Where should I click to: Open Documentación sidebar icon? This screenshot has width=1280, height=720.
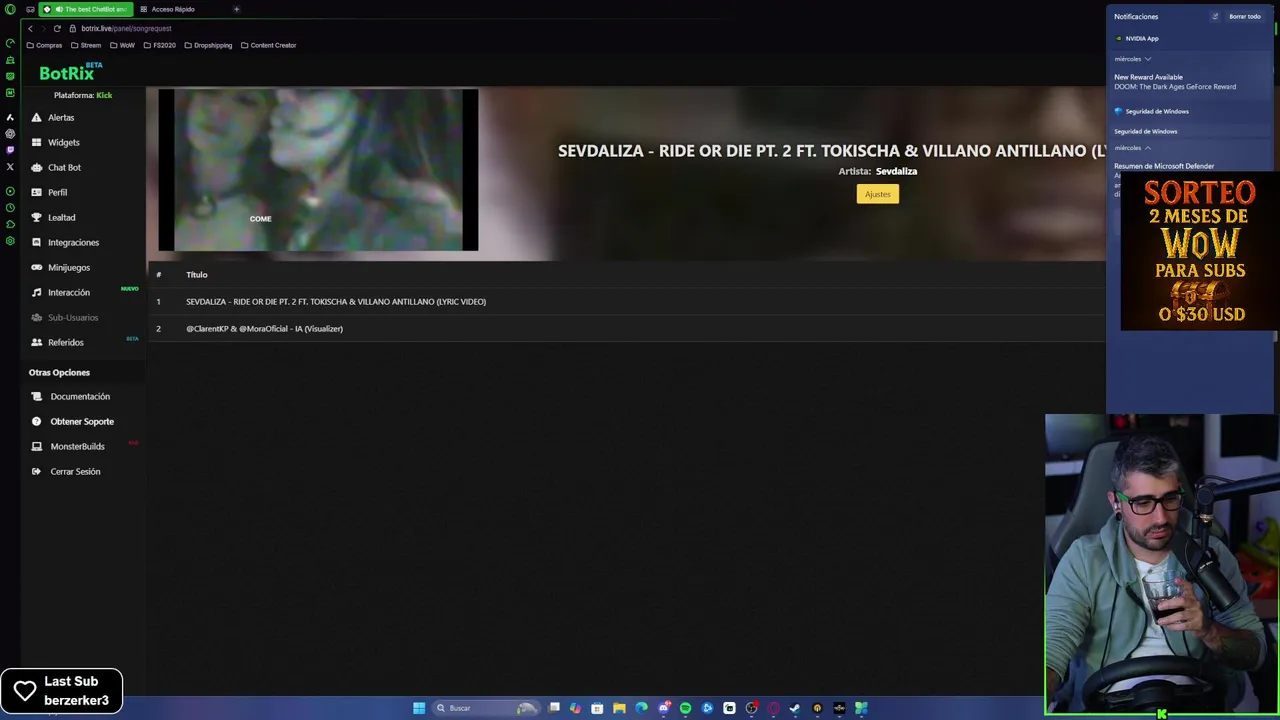pyautogui.click(x=37, y=396)
